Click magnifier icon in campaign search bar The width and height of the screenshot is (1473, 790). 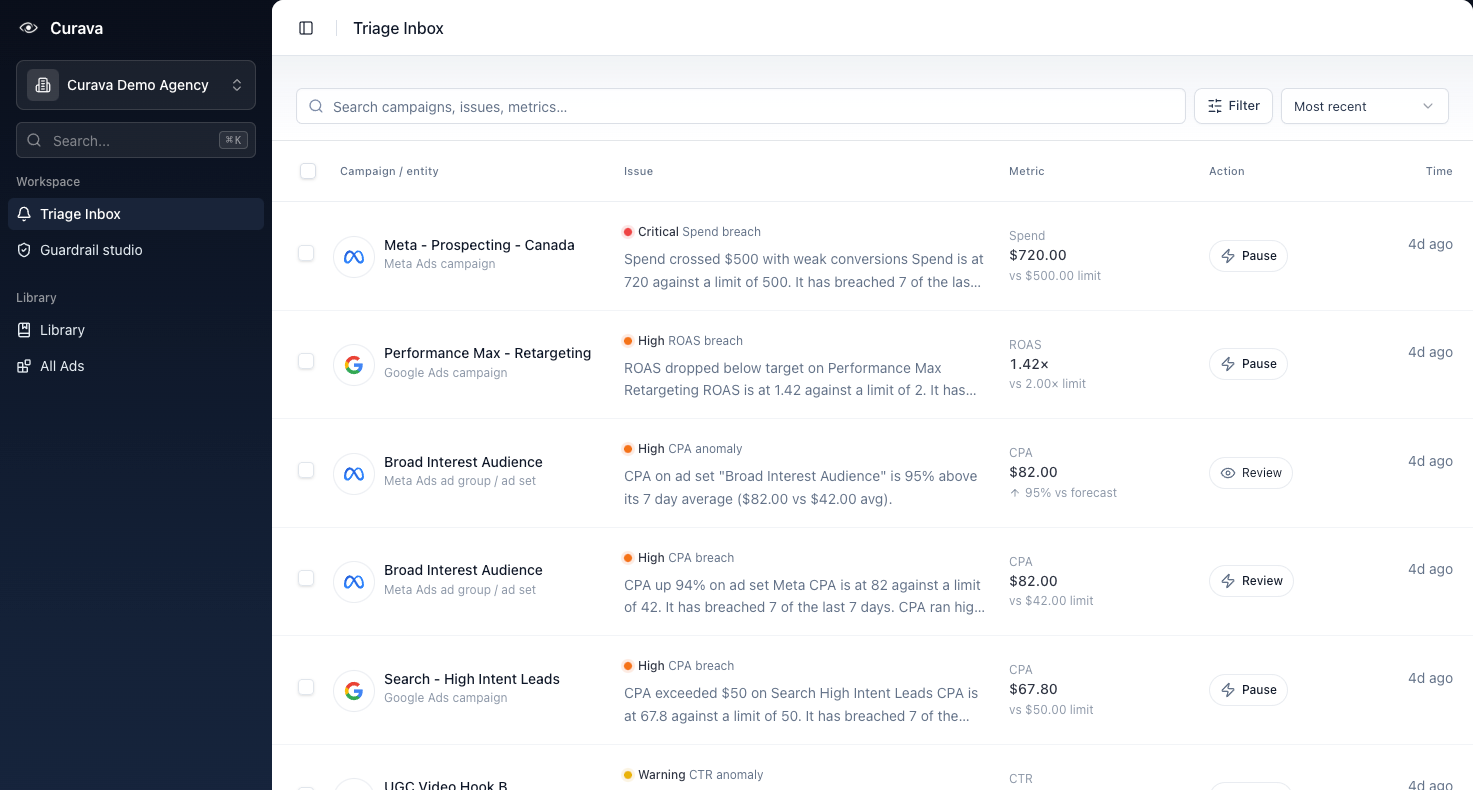pyautogui.click(x=316, y=106)
